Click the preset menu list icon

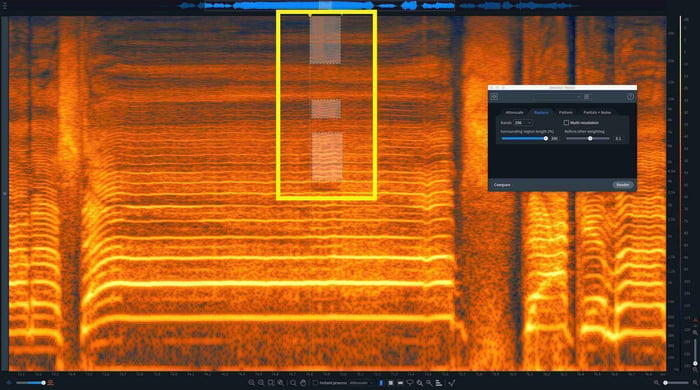coord(587,97)
